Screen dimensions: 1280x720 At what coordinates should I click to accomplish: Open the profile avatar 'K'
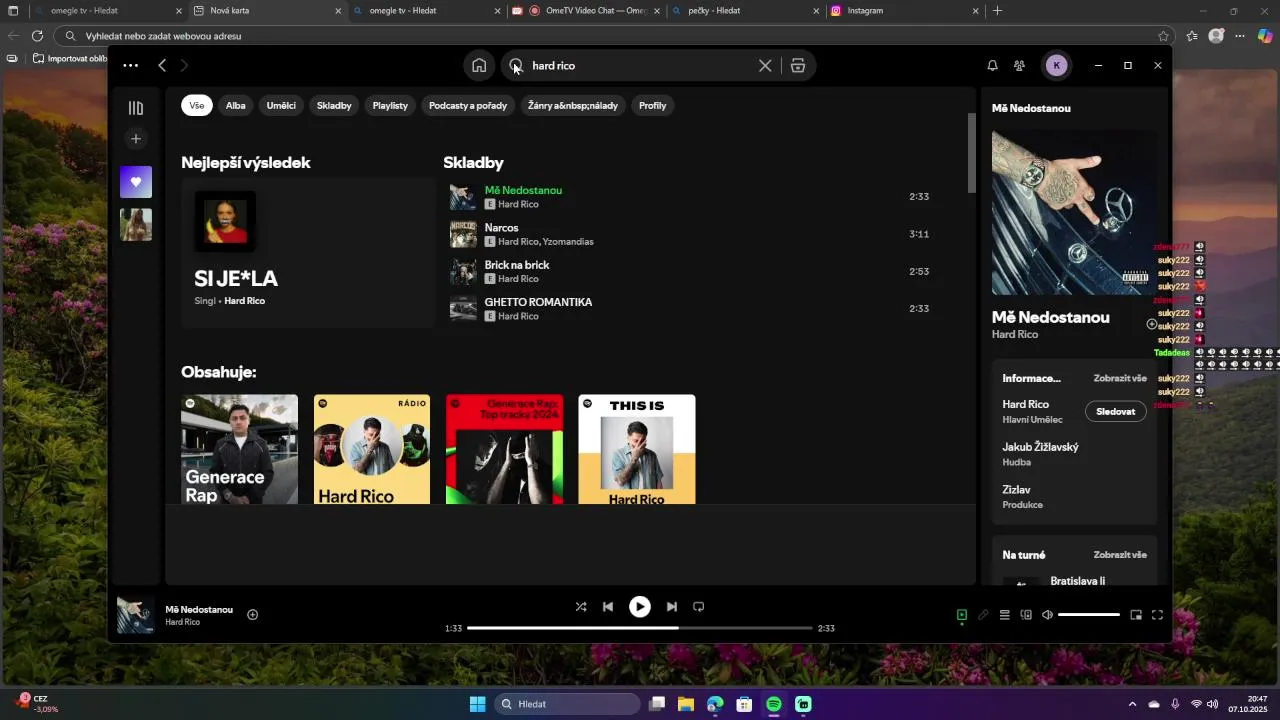coord(1056,66)
